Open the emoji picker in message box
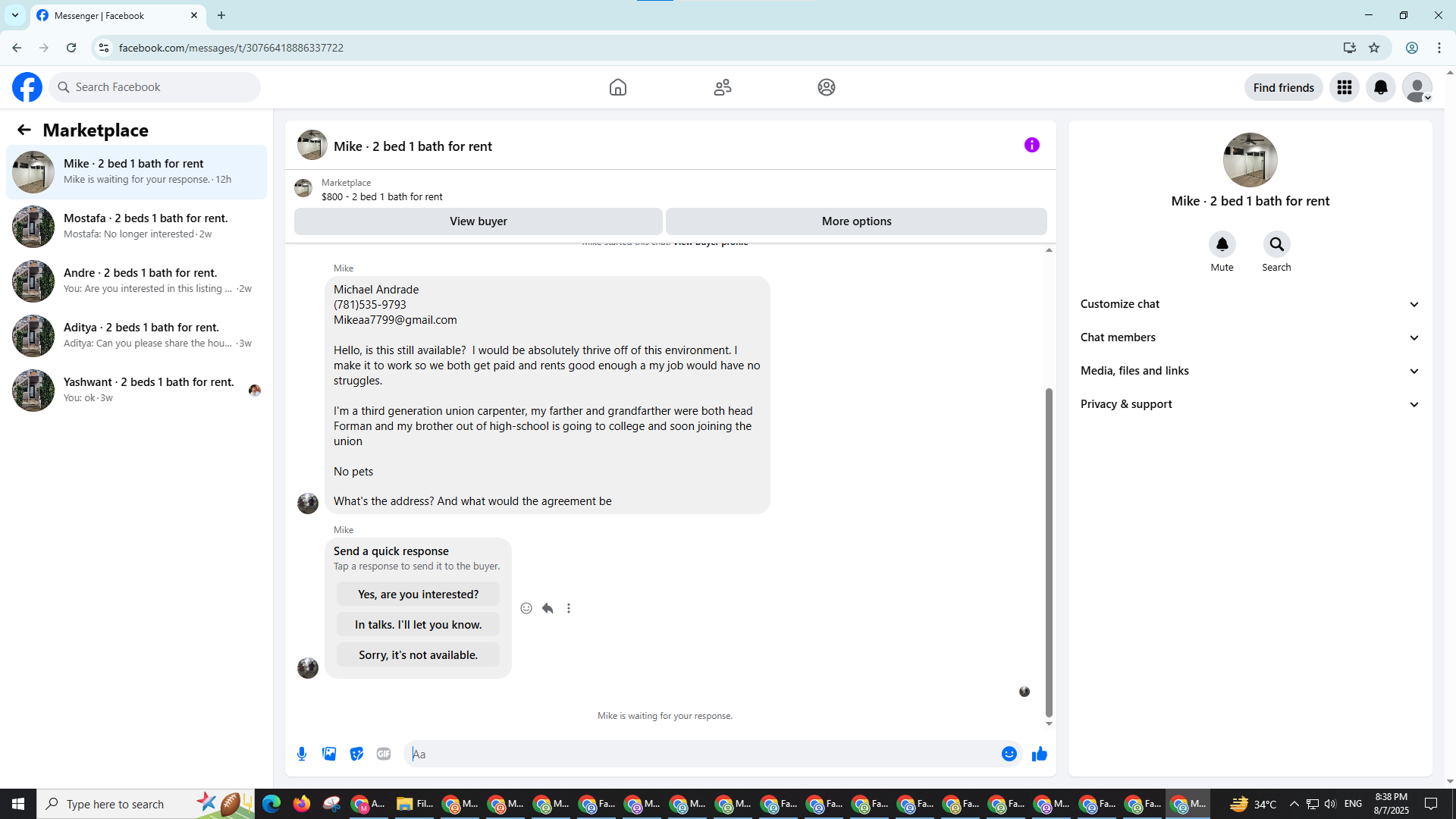Image resolution: width=1456 pixels, height=819 pixels. (x=1009, y=754)
